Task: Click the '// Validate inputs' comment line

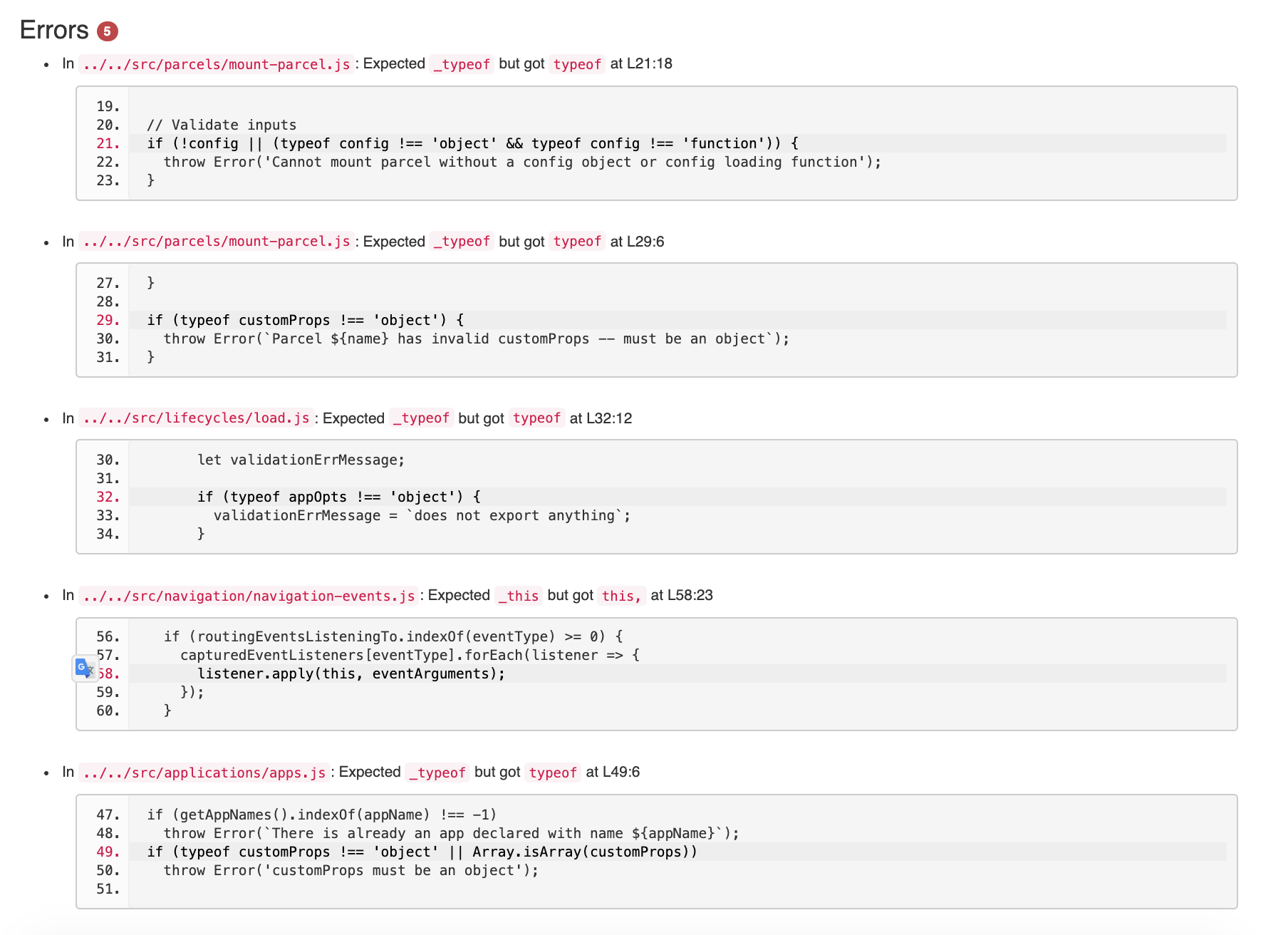Action: 222,125
